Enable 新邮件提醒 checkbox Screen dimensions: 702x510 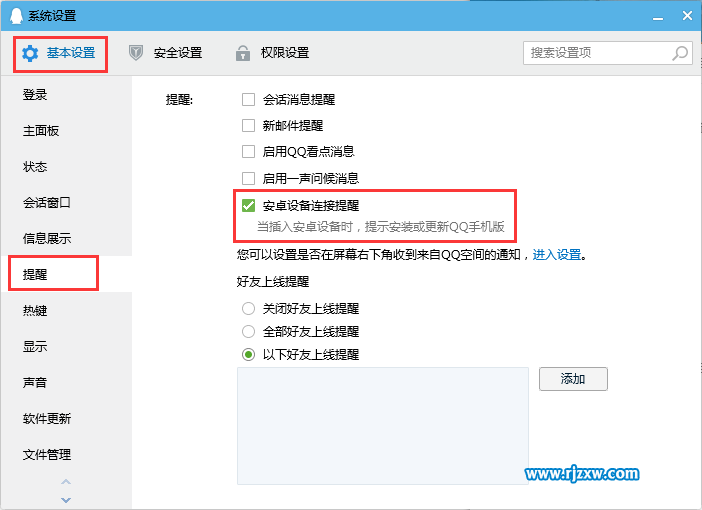coord(248,125)
